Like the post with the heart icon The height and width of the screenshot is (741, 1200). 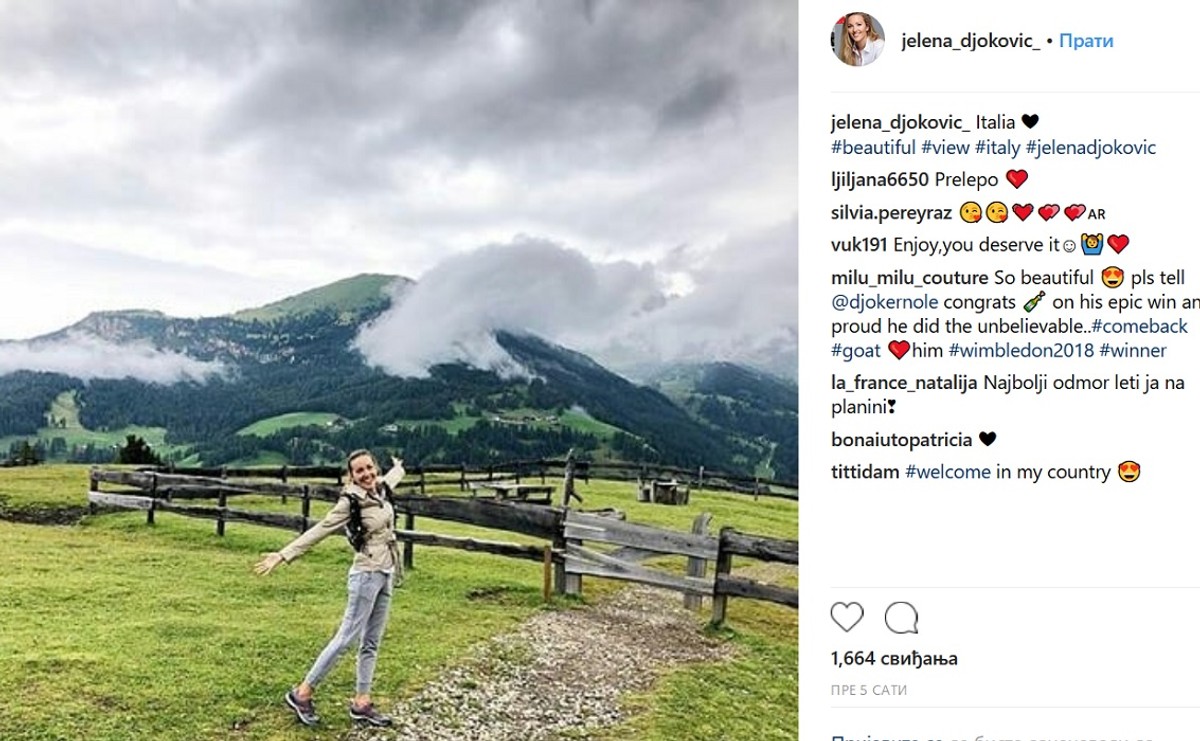coord(847,617)
